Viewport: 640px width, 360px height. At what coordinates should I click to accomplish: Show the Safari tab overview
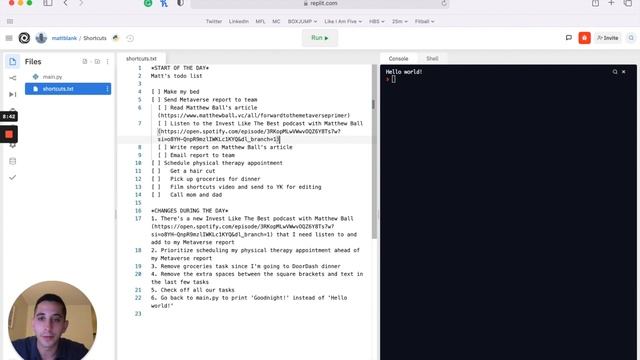coord(628,3)
